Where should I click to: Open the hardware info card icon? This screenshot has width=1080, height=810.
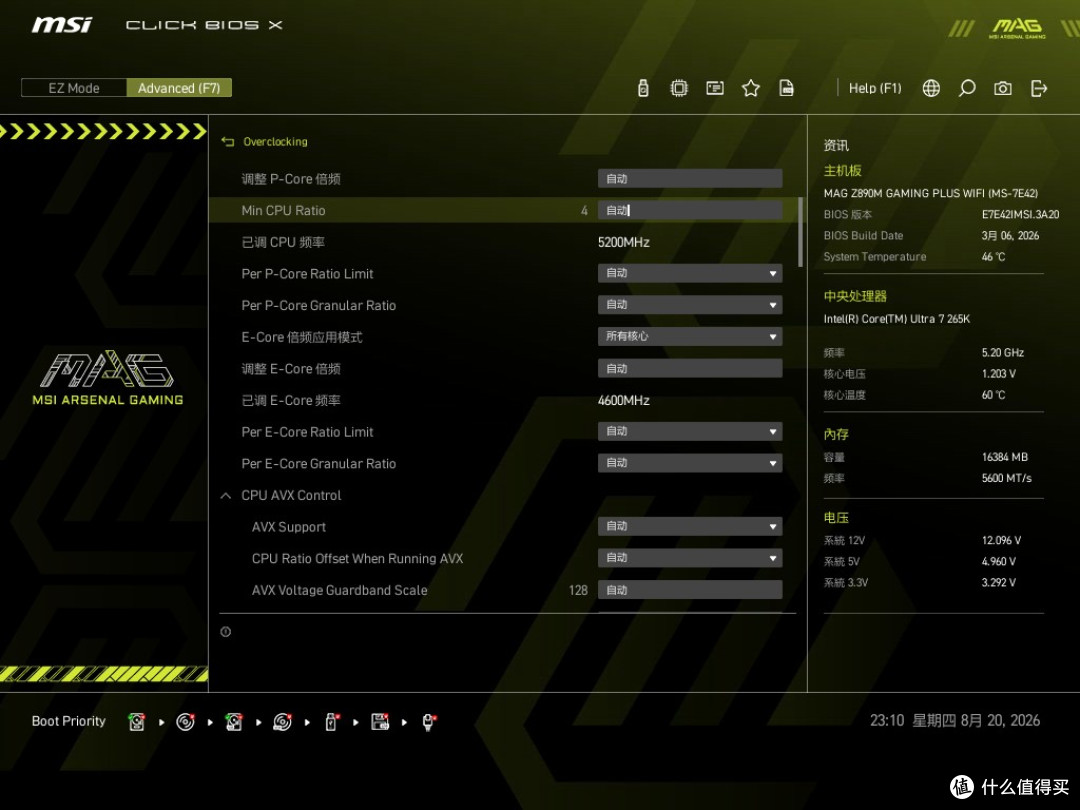coord(714,88)
